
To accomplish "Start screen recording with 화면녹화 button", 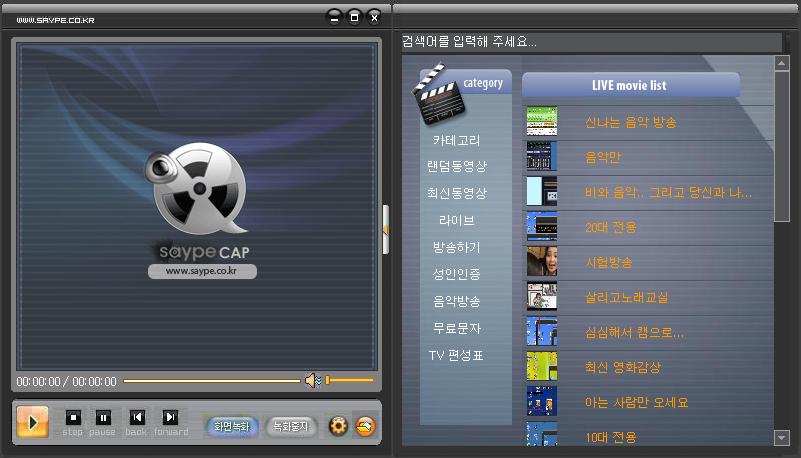I will click(232, 426).
